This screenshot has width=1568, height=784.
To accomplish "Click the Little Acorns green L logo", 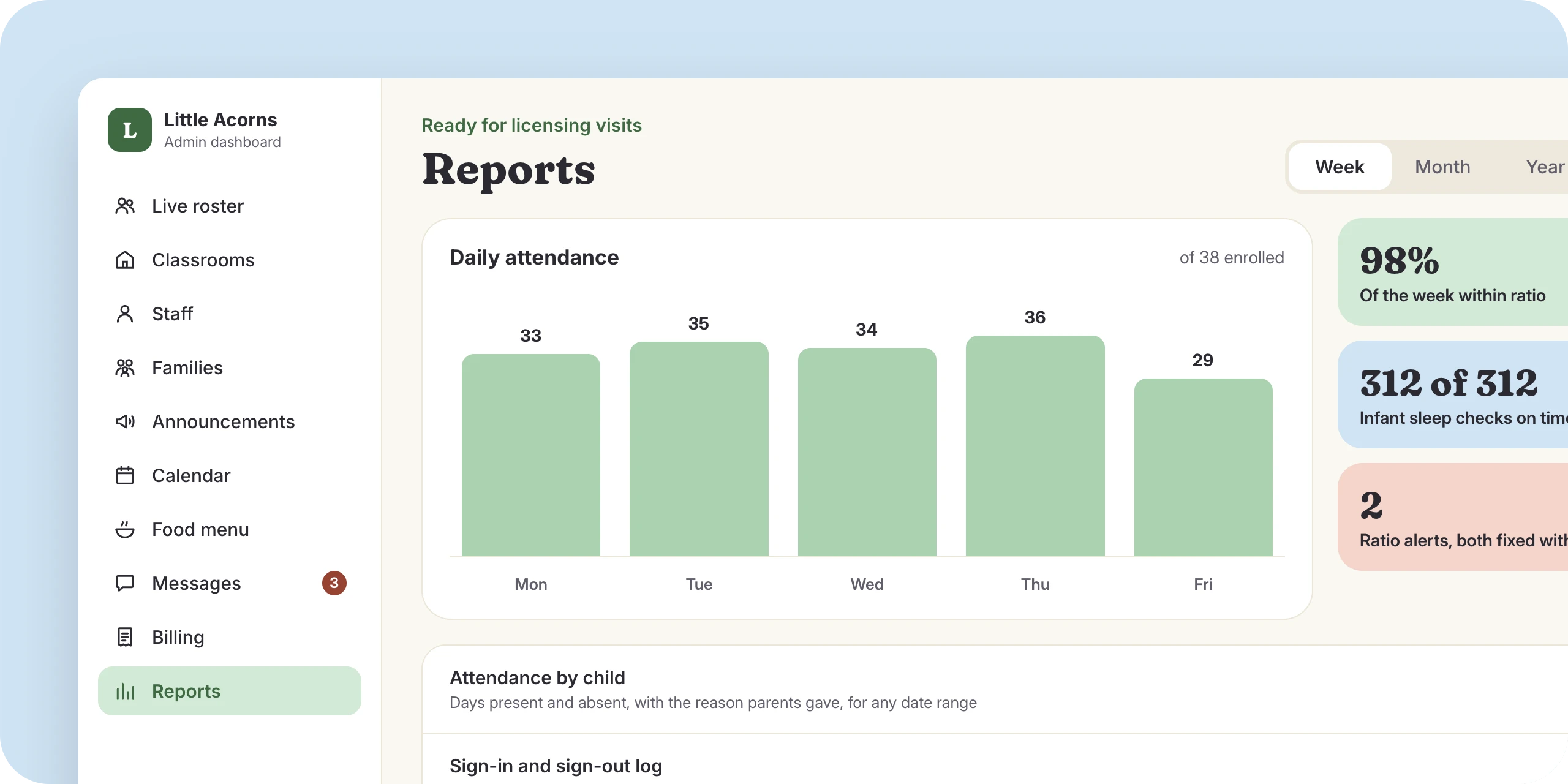I will click(x=130, y=130).
